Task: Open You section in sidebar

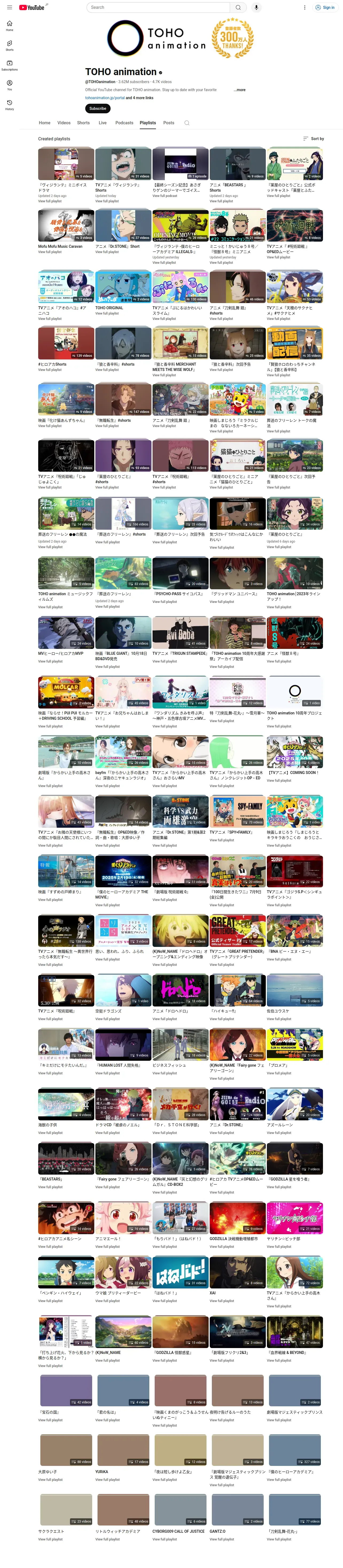Action: 10,85
